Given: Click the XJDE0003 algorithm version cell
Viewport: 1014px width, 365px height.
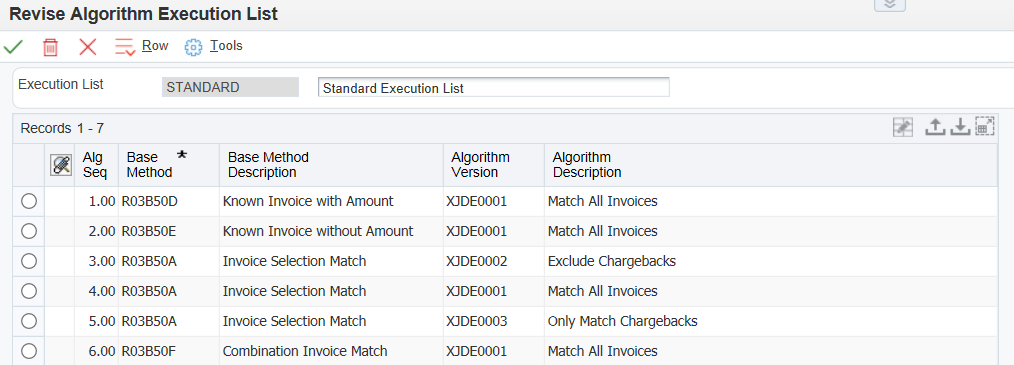Looking at the screenshot, I should click(493, 321).
